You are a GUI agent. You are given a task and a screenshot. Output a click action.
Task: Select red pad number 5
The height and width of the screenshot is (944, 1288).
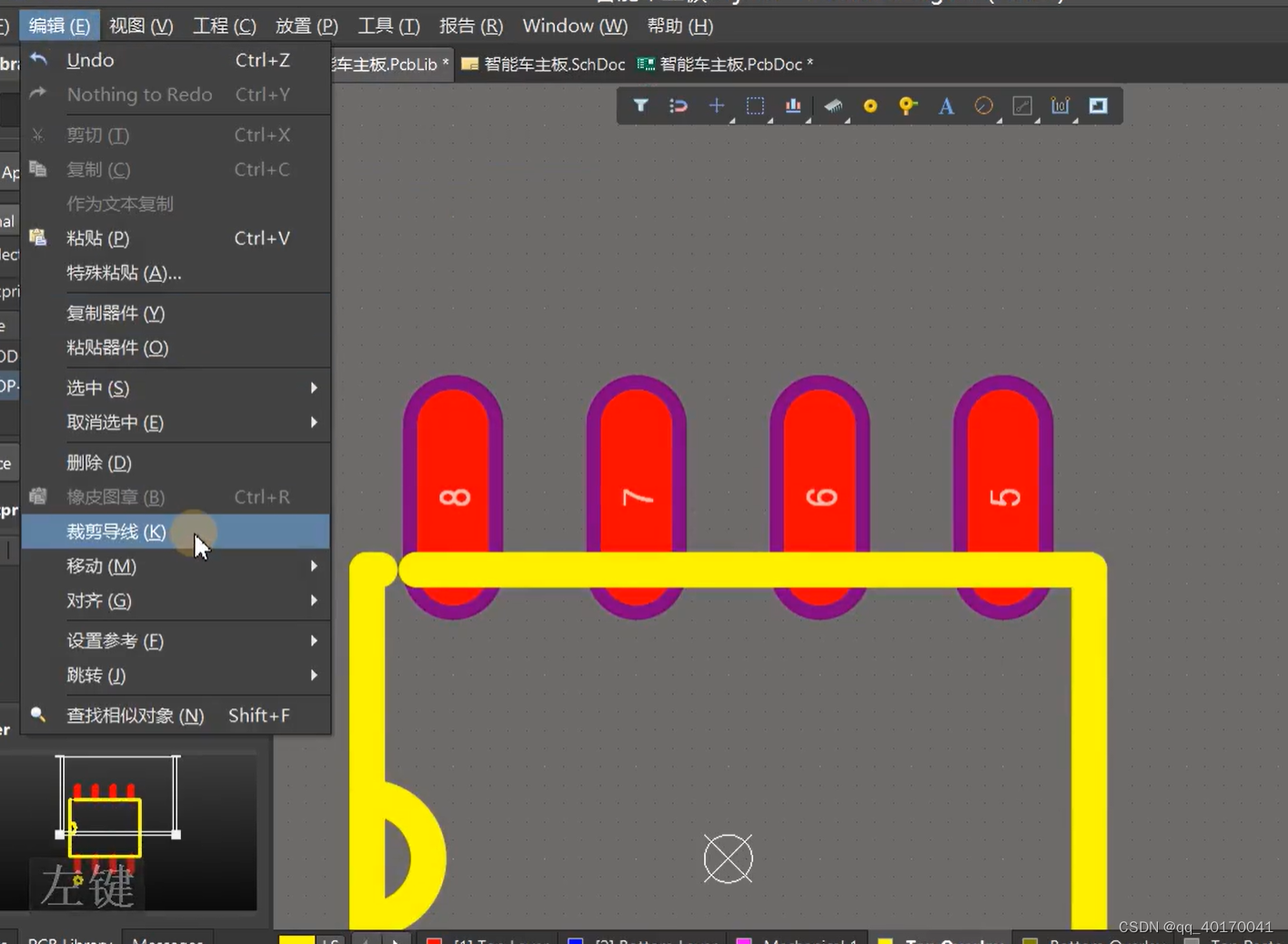coord(1003,497)
